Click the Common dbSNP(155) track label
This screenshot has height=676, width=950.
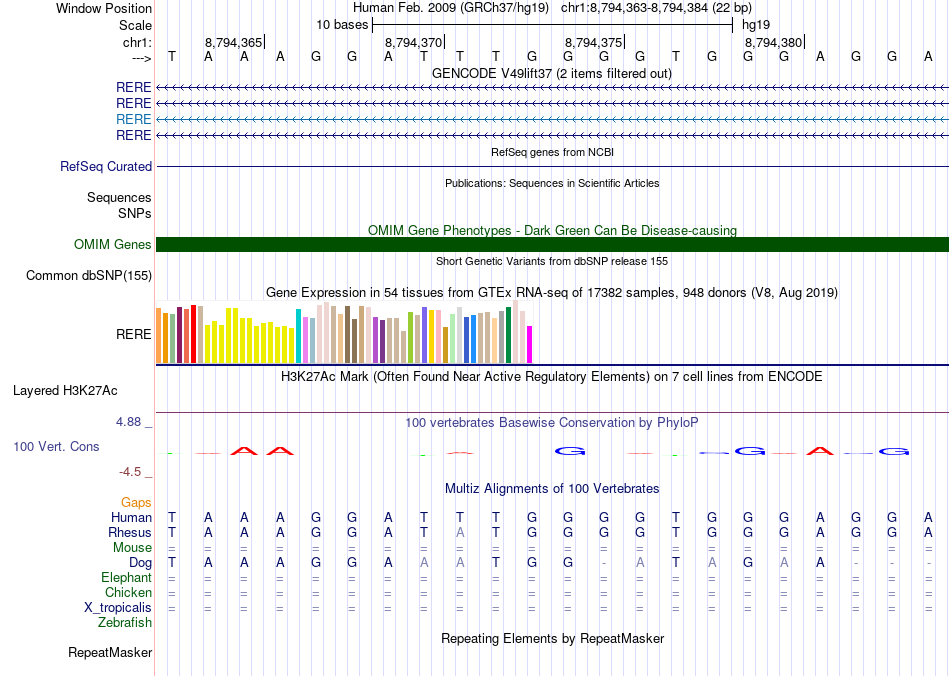pyautogui.click(x=89, y=276)
